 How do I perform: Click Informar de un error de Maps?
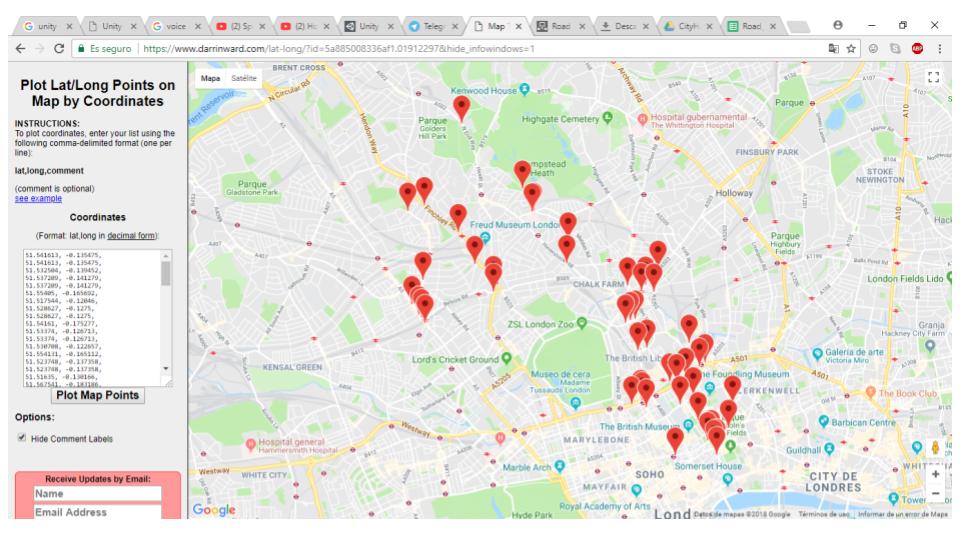(903, 514)
